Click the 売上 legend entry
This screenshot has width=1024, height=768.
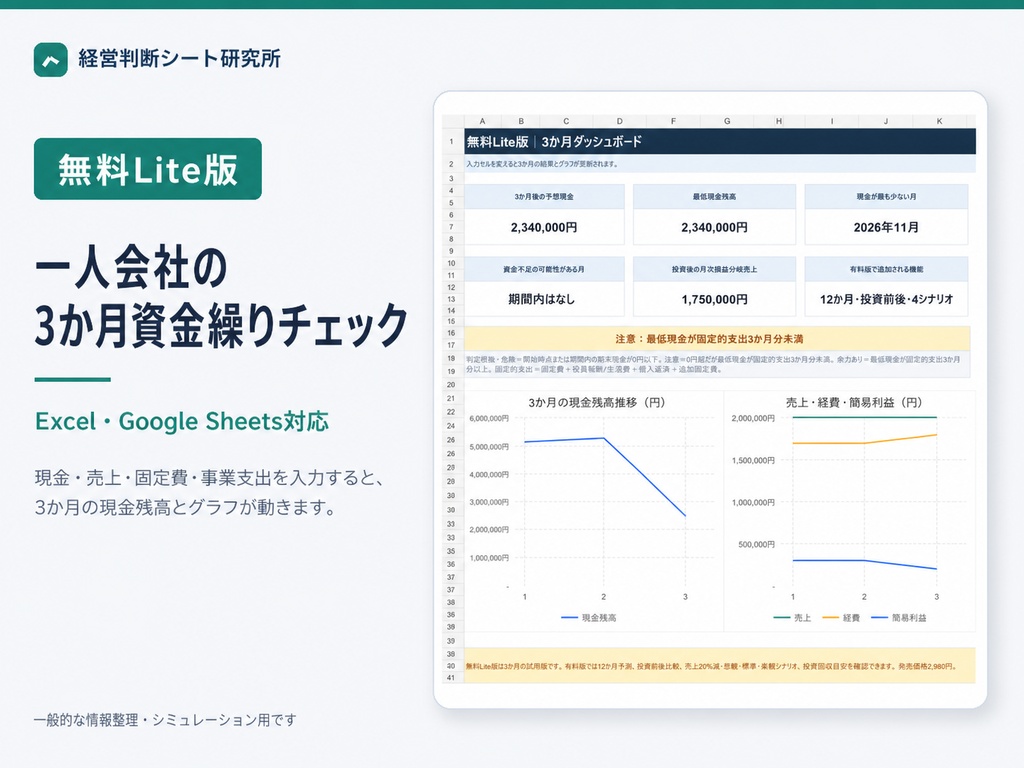(792, 618)
